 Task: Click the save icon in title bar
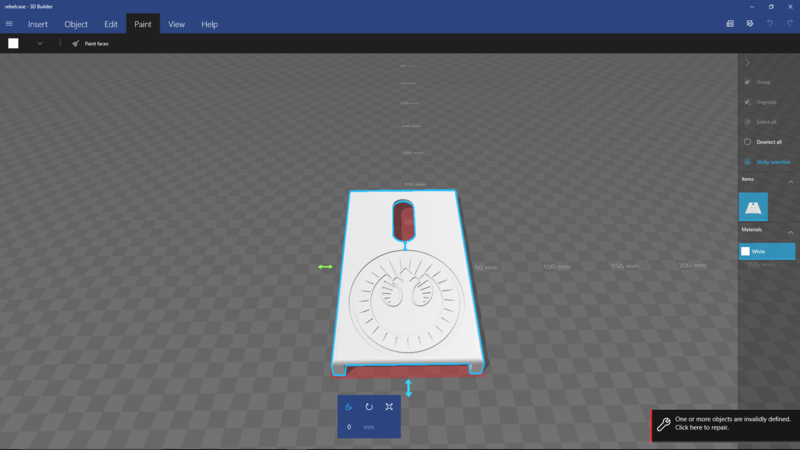[x=750, y=23]
